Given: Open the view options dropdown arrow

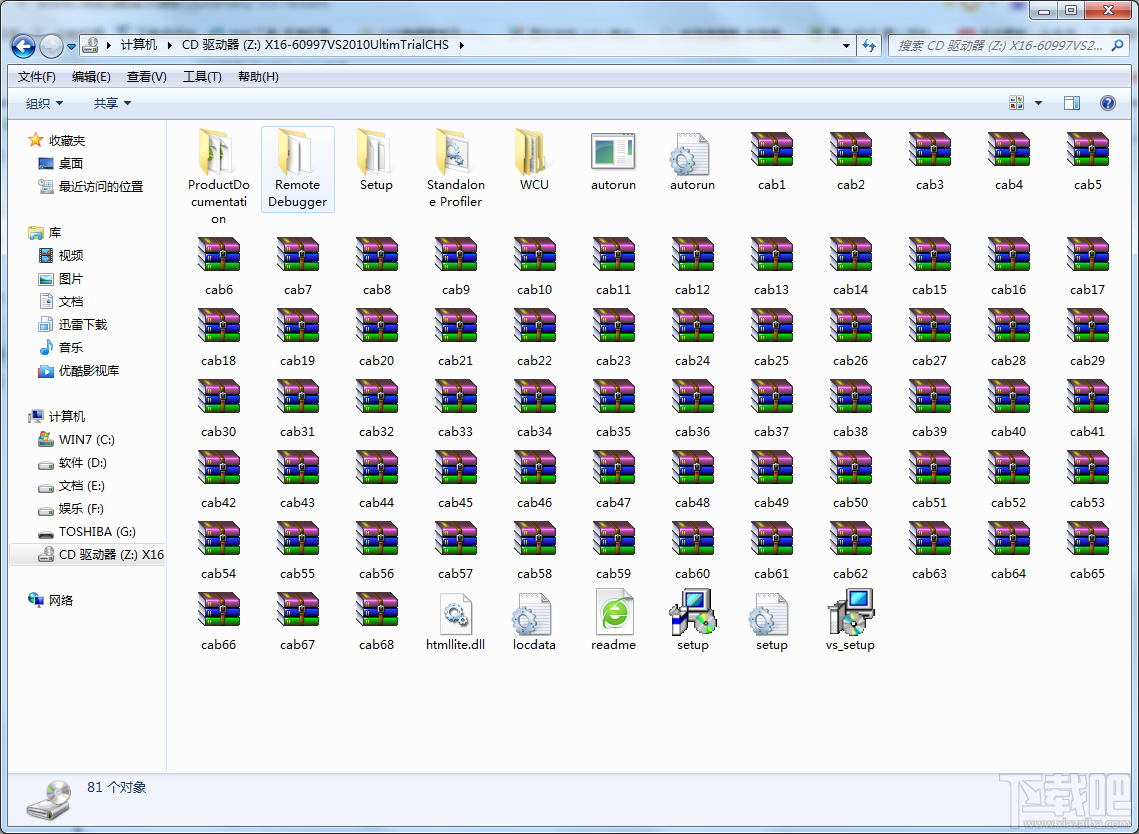Looking at the screenshot, I should click(1038, 103).
